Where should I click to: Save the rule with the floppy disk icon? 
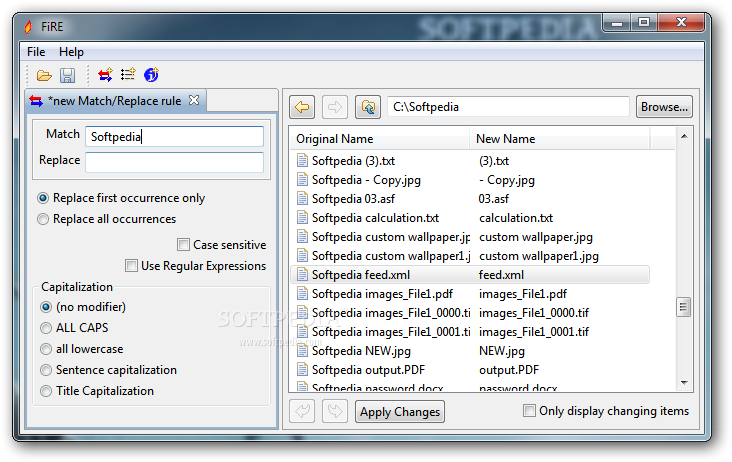point(68,75)
